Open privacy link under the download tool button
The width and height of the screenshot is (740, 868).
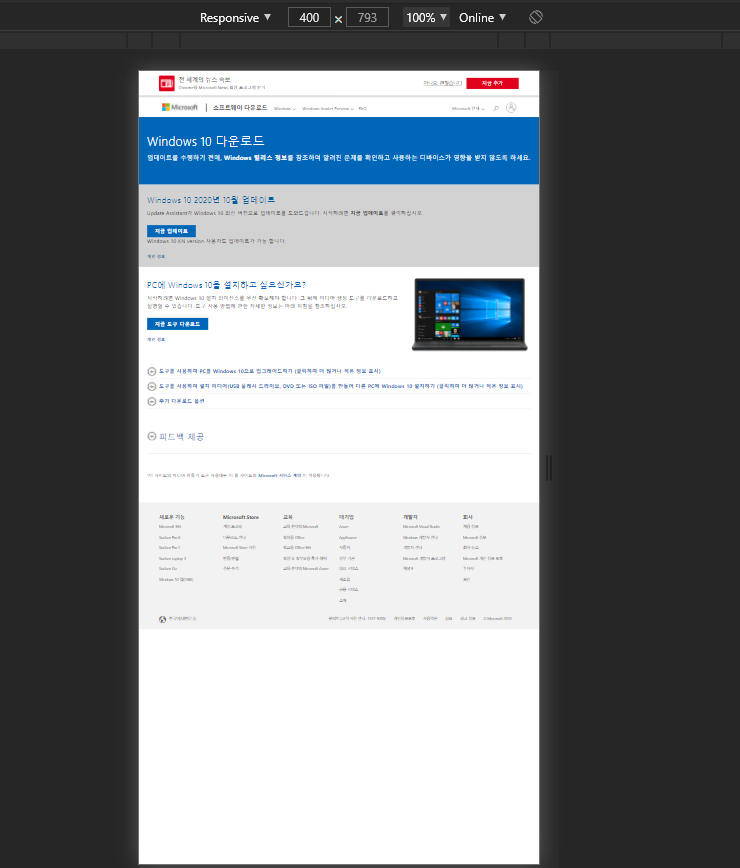coord(156,339)
